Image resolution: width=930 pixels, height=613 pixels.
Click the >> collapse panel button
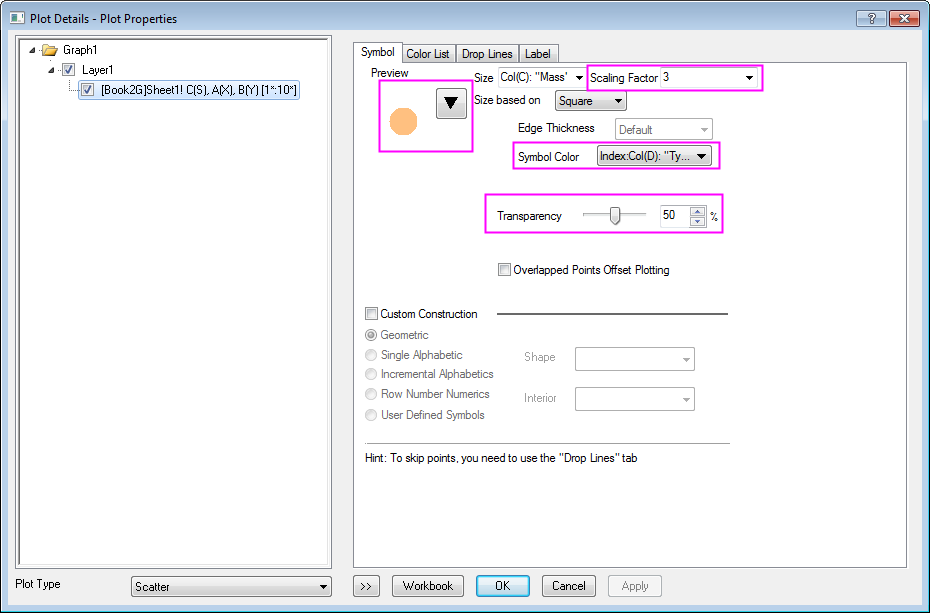pyautogui.click(x=367, y=586)
